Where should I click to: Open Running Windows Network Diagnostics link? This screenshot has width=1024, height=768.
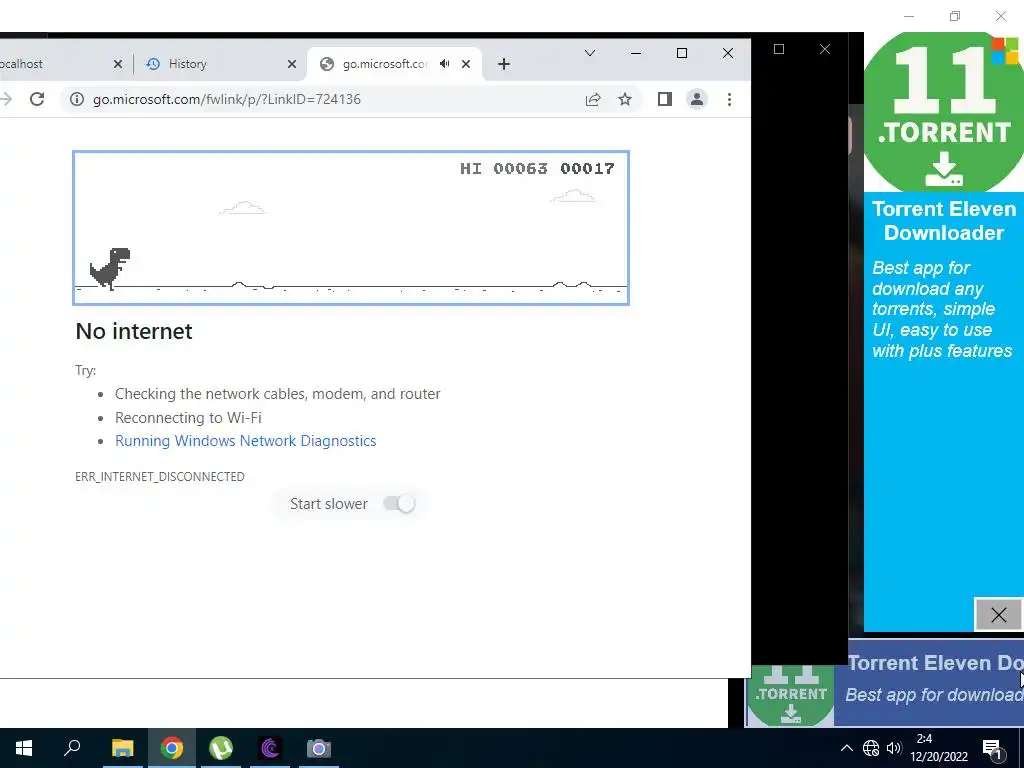pos(246,441)
